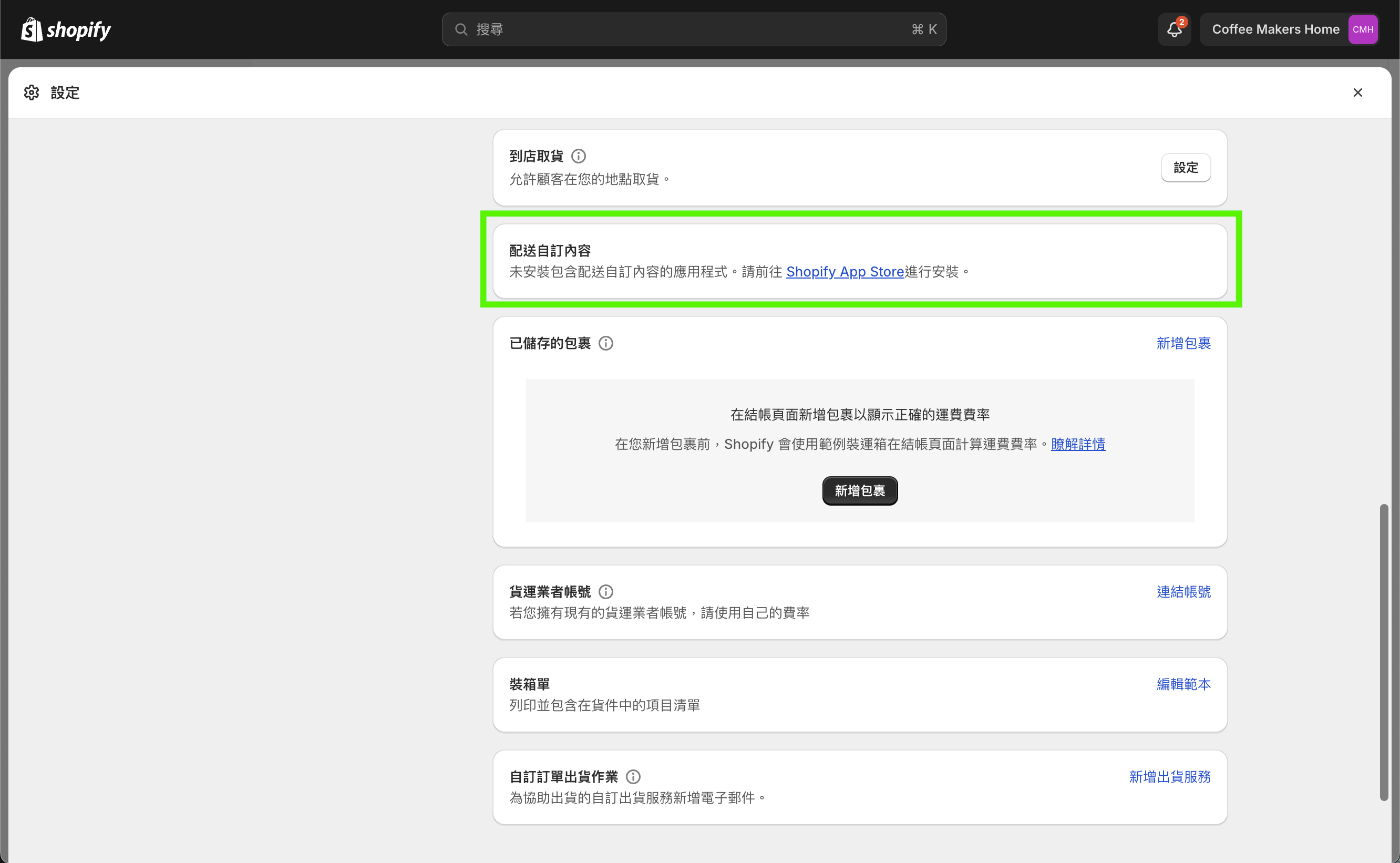Image resolution: width=1400 pixels, height=863 pixels.
Task: Open the Coffee Makers Home store menu
Action: [x=1289, y=29]
